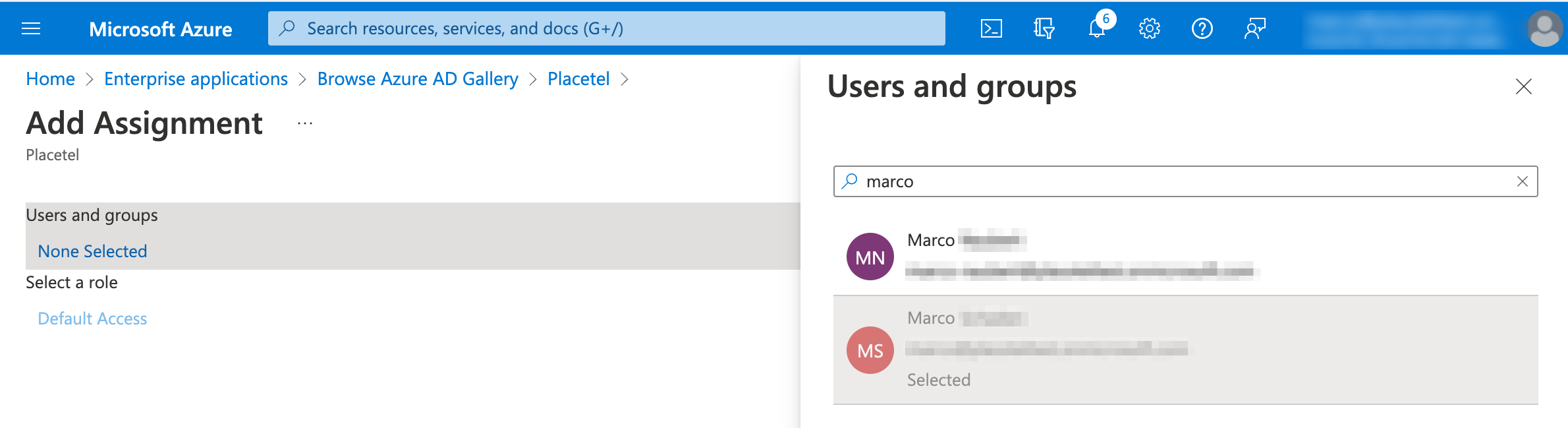Go to the Home breadcrumb
Screen dimensions: 1568x428
point(50,79)
